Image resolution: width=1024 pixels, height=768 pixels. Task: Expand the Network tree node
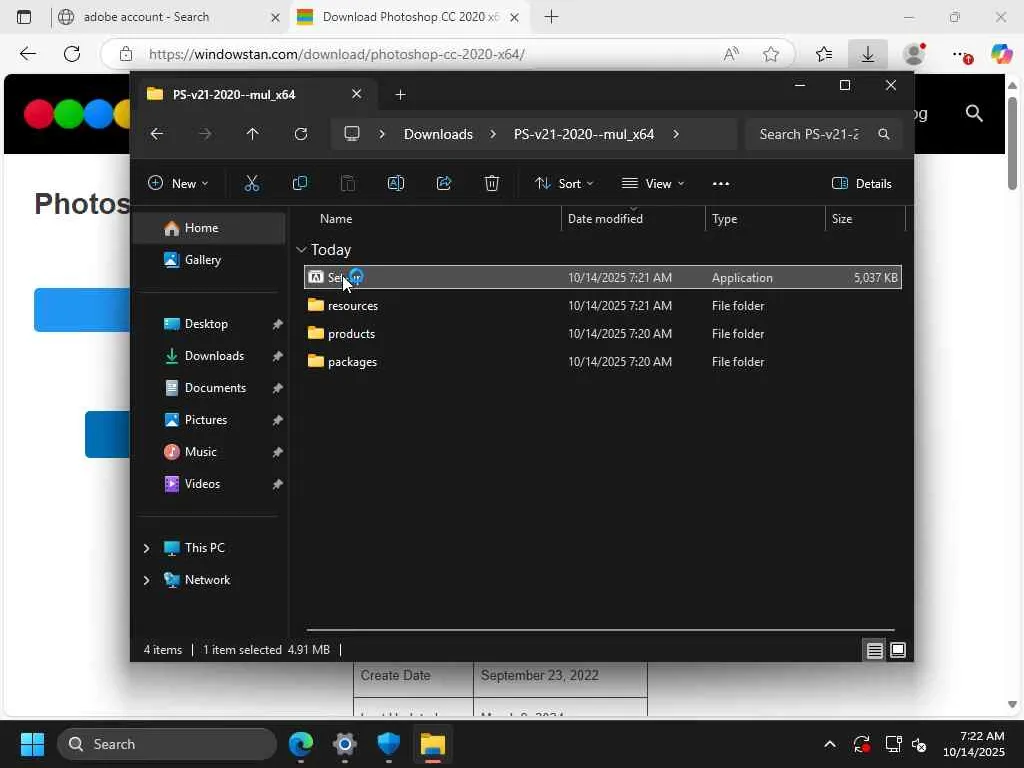point(146,580)
